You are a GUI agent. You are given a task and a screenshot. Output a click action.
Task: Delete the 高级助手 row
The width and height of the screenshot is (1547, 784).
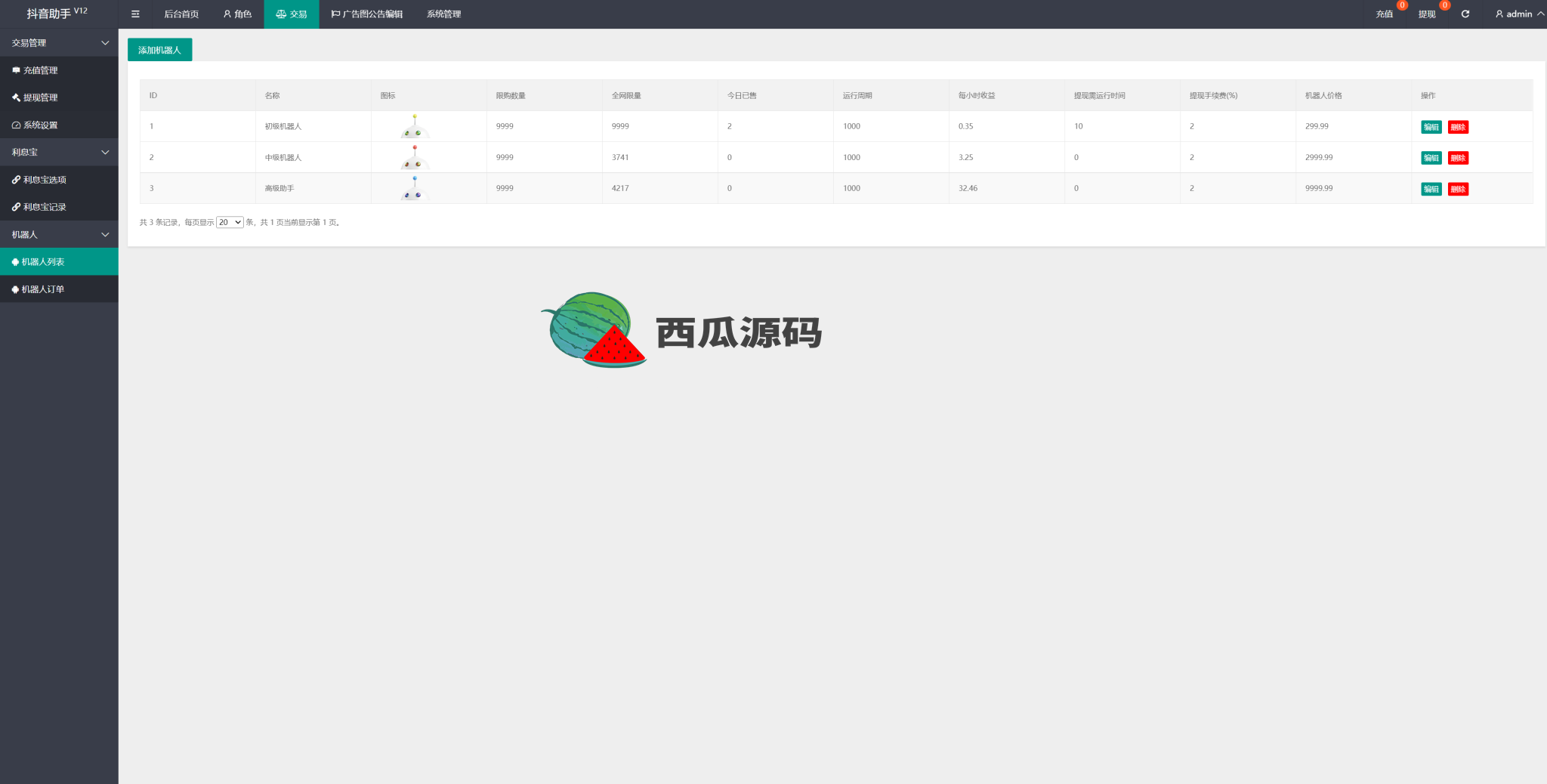tap(1458, 189)
